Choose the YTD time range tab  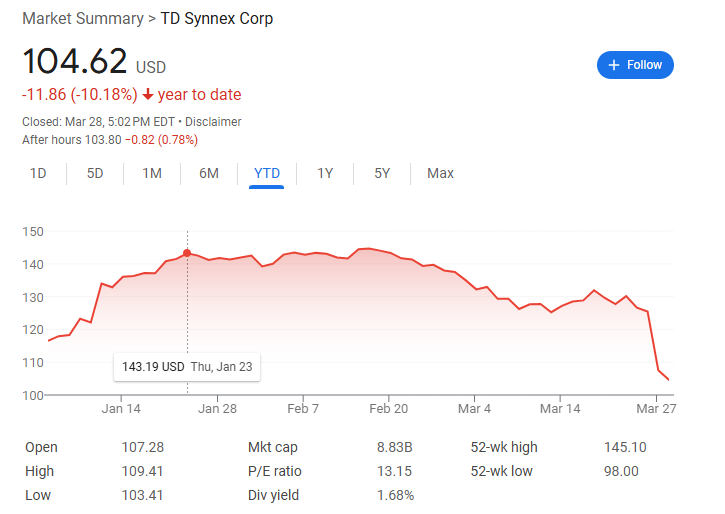pyautogui.click(x=267, y=173)
